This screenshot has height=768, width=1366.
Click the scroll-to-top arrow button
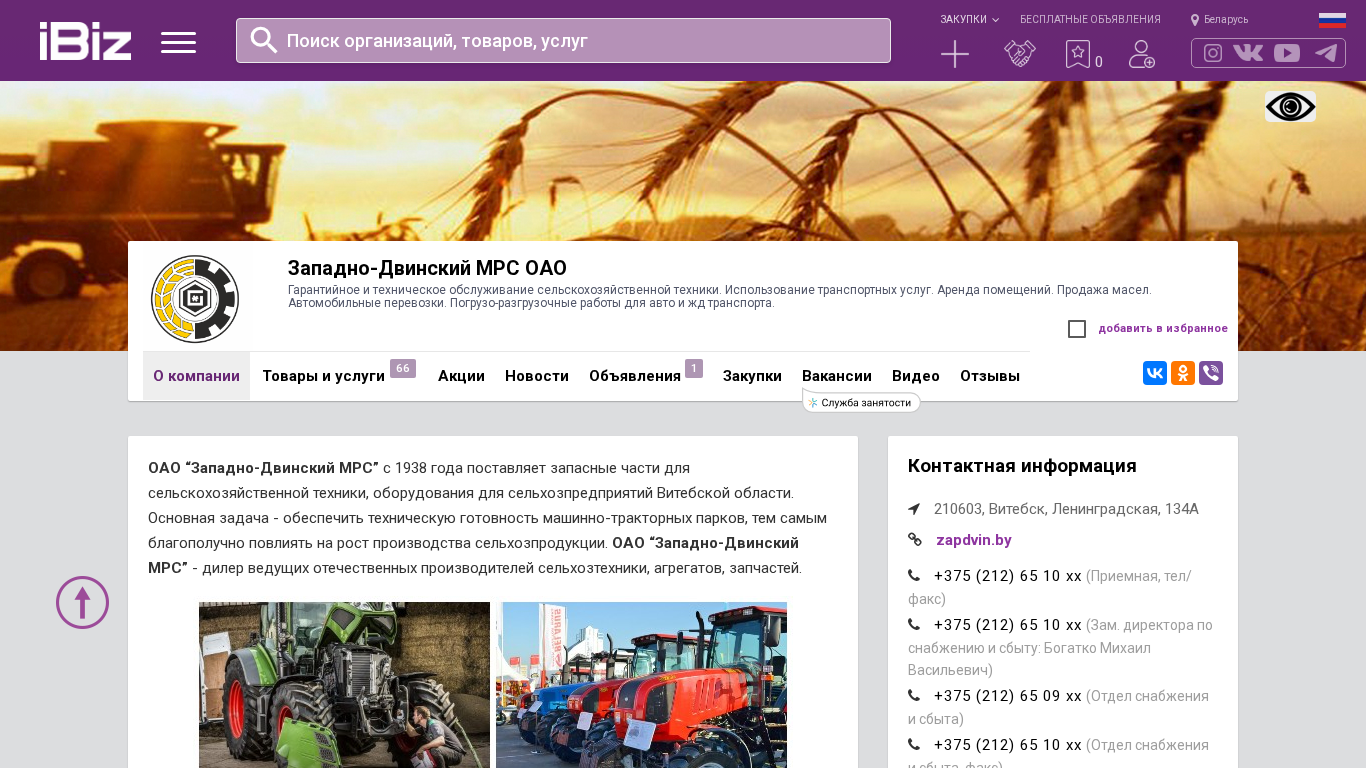pos(82,602)
